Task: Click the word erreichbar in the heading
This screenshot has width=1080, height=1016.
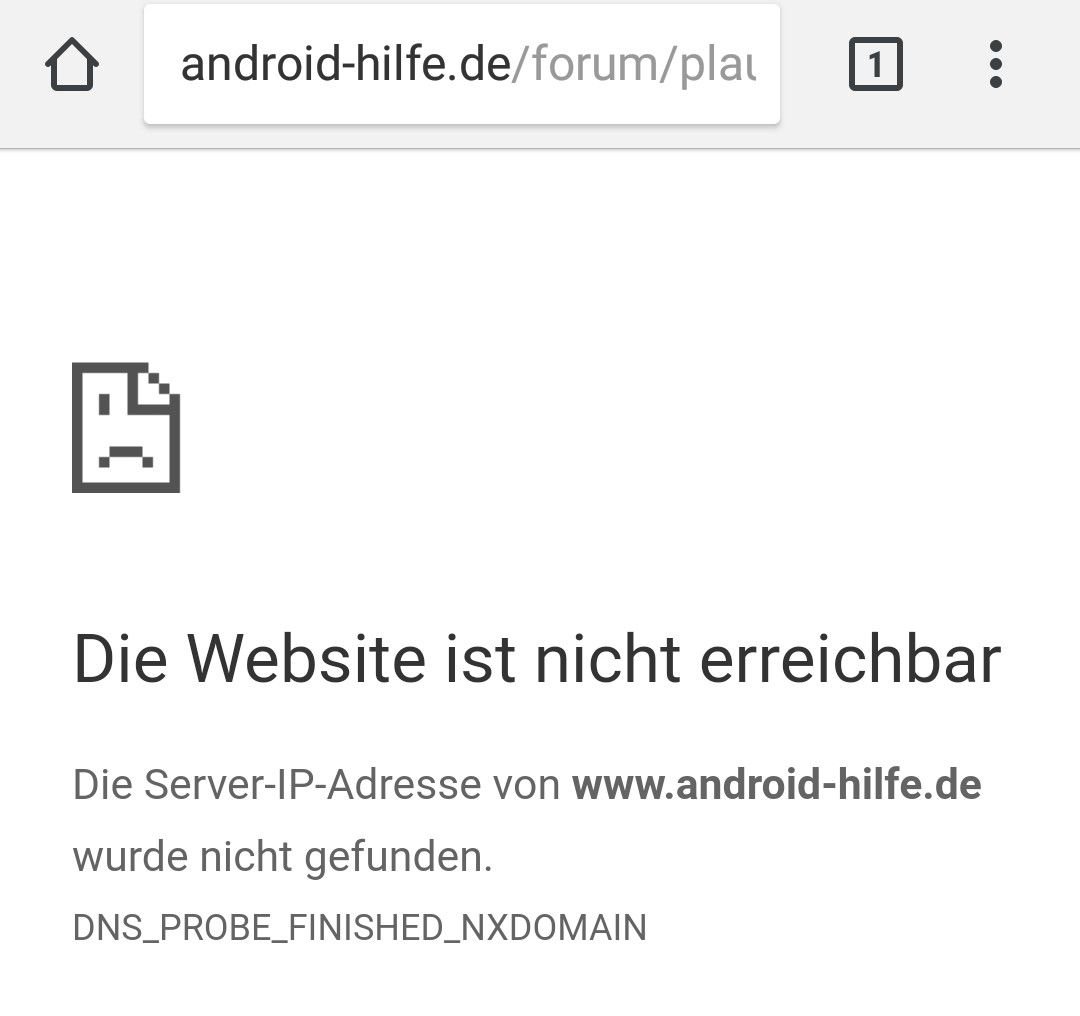Action: click(x=850, y=659)
